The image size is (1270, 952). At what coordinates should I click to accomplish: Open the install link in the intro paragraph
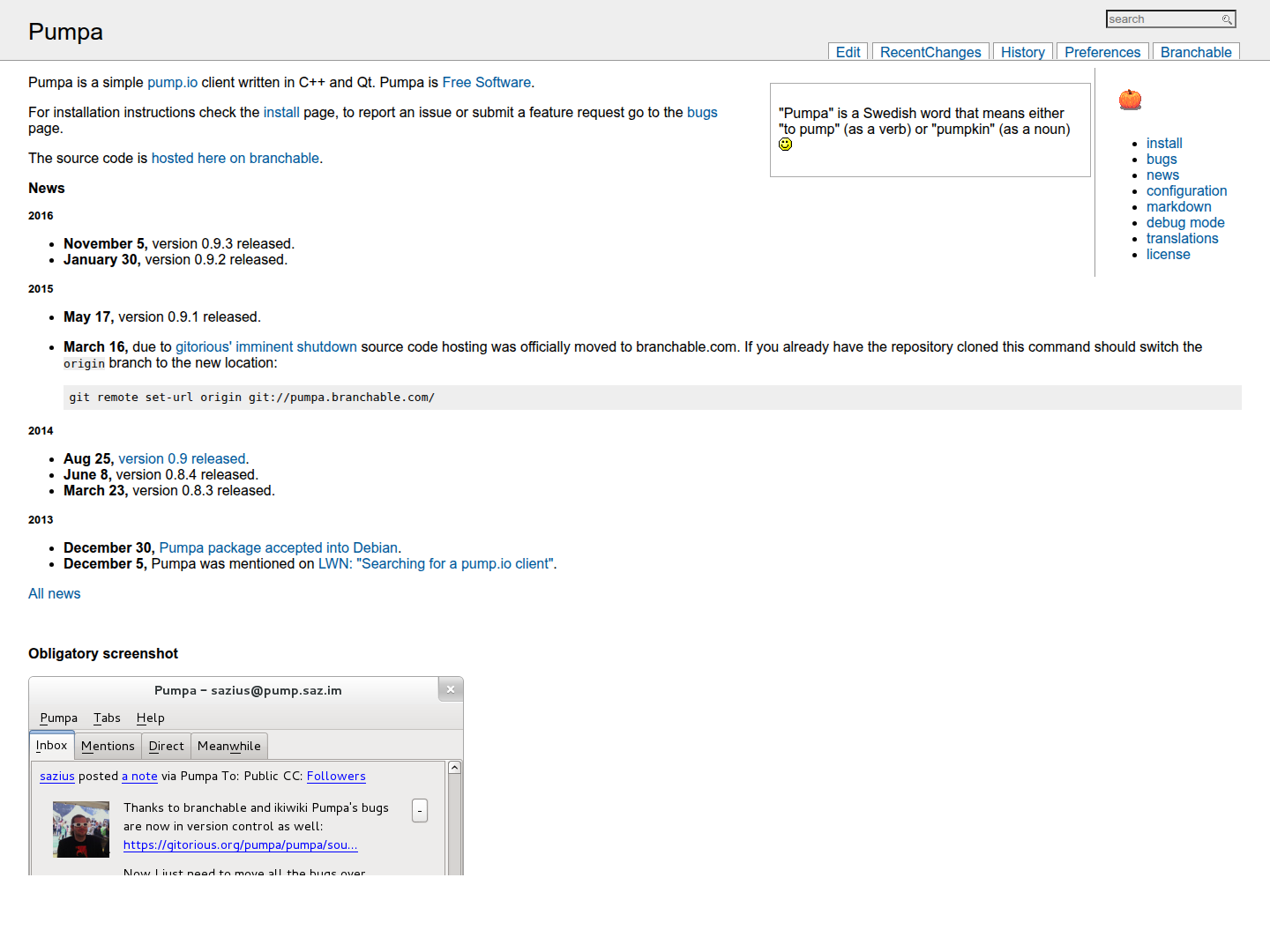(281, 112)
